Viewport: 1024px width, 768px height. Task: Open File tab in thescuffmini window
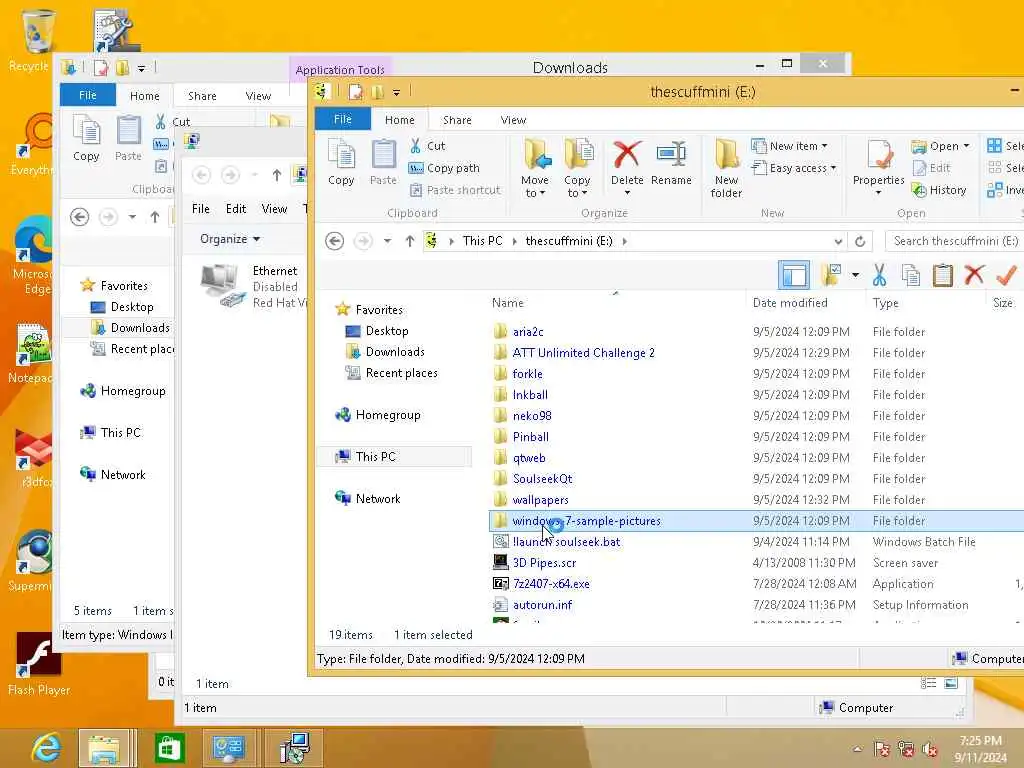coord(343,119)
